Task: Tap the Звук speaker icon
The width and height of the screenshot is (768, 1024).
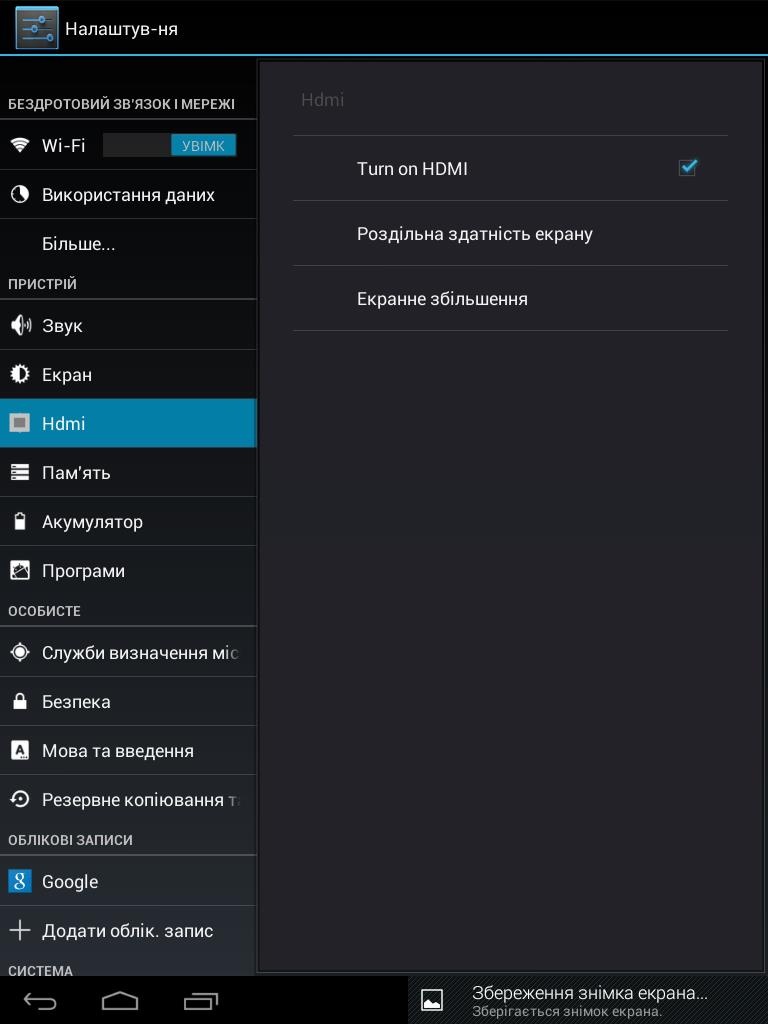Action: tap(21, 325)
